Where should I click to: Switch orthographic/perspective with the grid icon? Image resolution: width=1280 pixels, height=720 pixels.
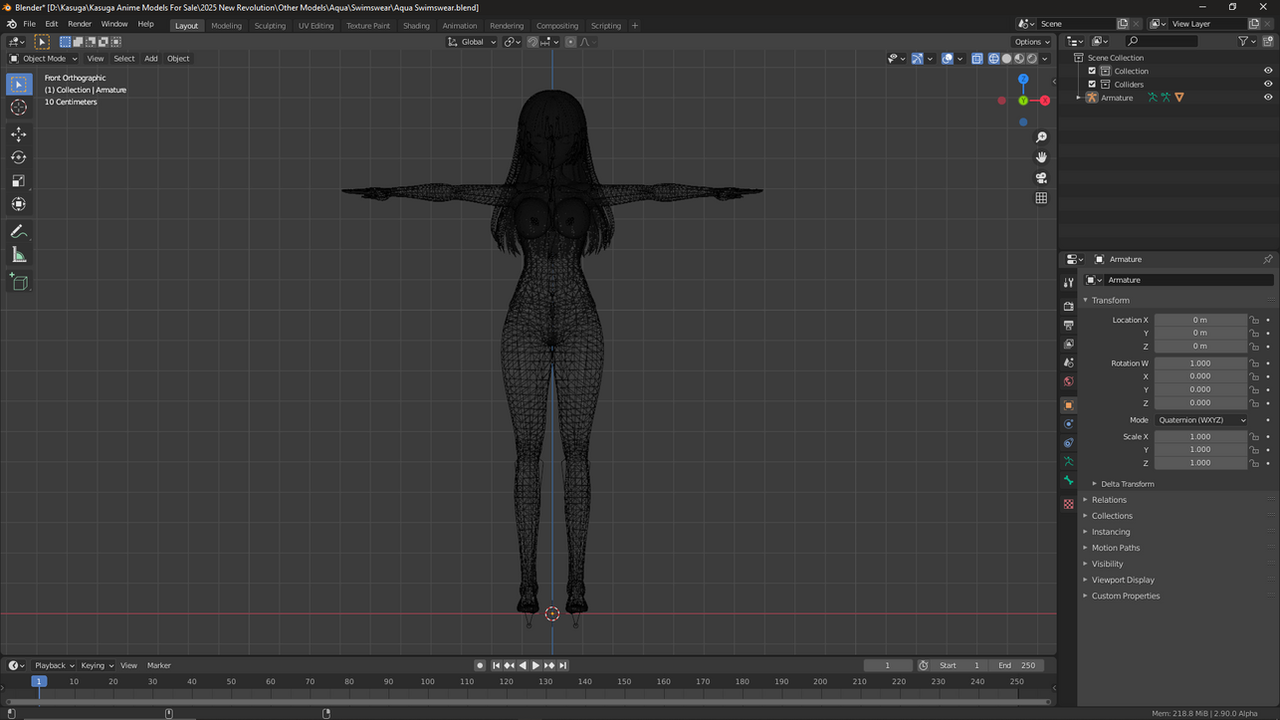(x=1041, y=198)
